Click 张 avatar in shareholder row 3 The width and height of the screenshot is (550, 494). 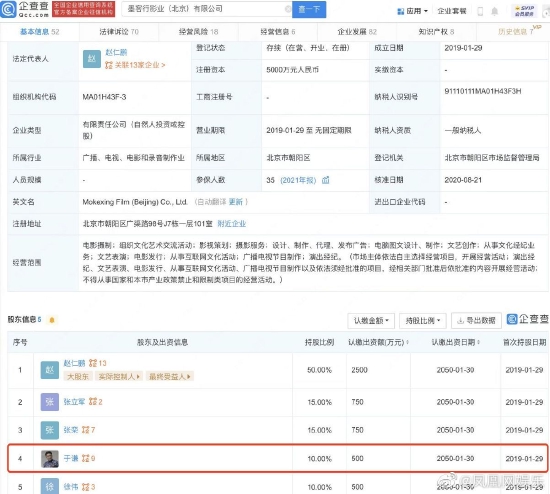(x=50, y=430)
